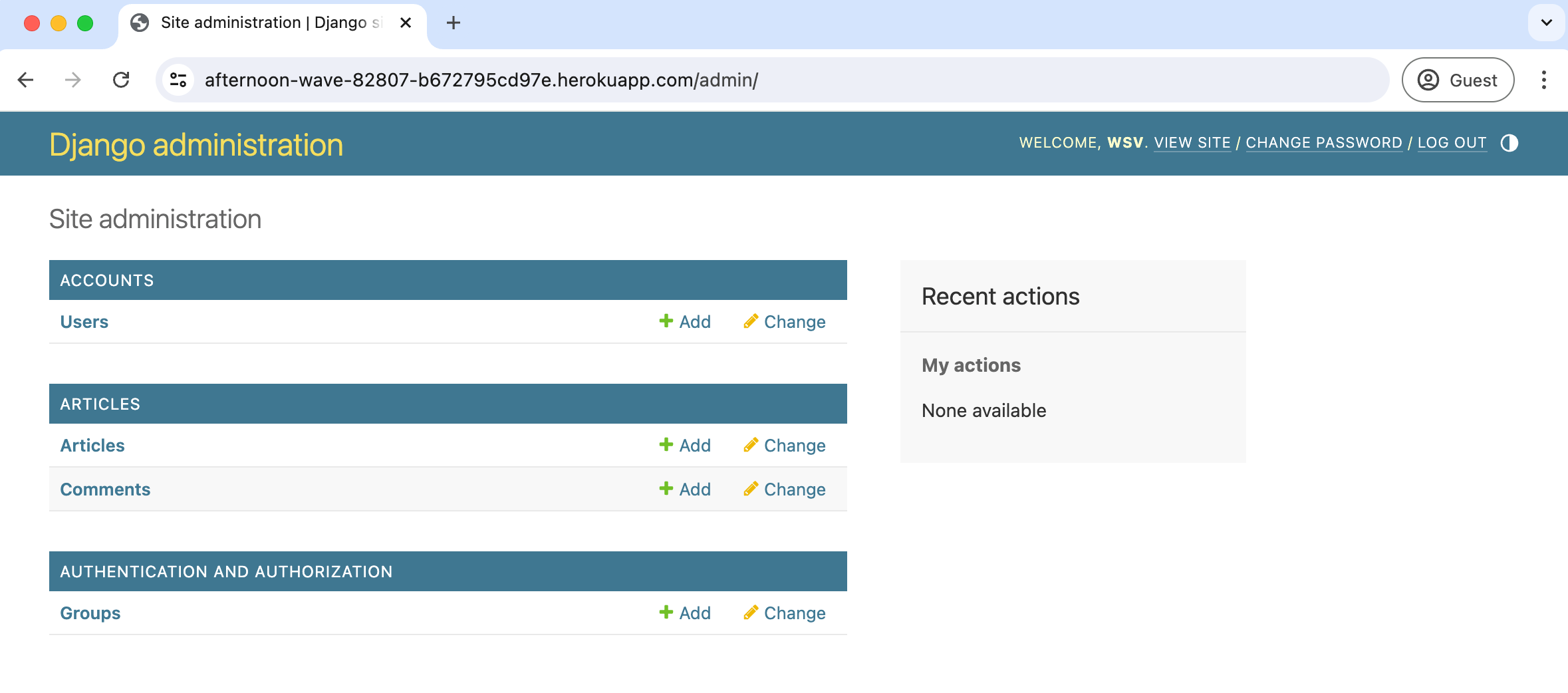Close the Site administration tab
This screenshot has height=693, width=1568.
[x=406, y=23]
